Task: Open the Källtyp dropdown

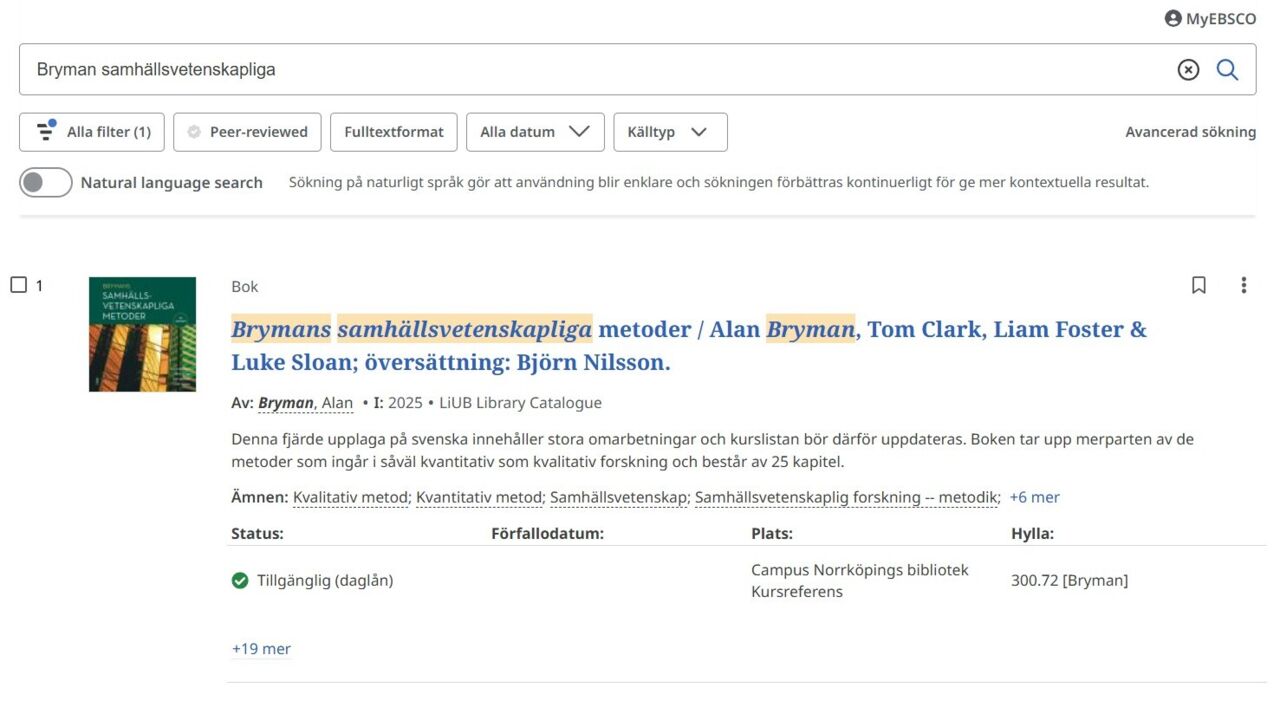Action: click(669, 131)
